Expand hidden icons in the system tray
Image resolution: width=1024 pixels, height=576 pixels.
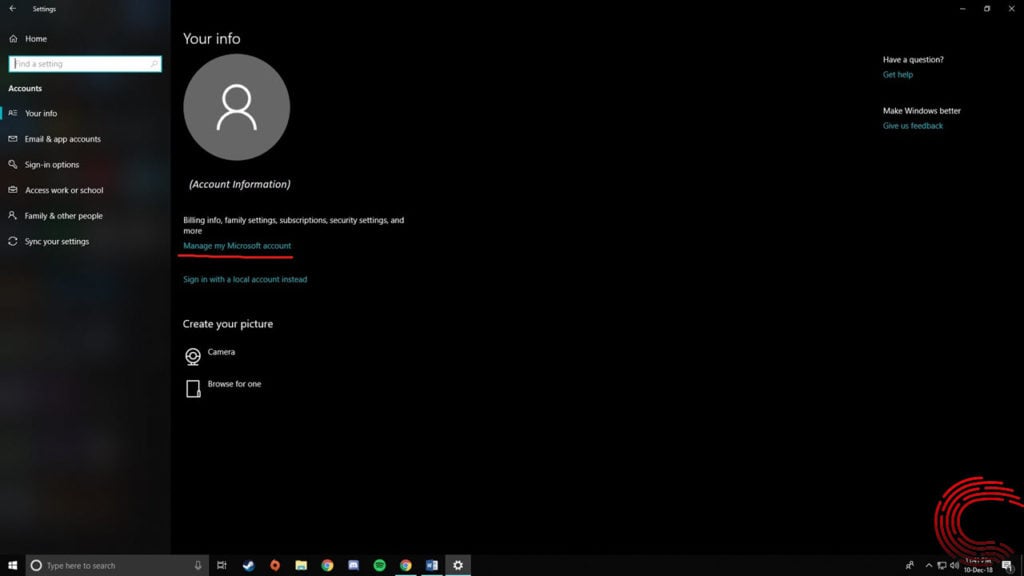click(929, 565)
